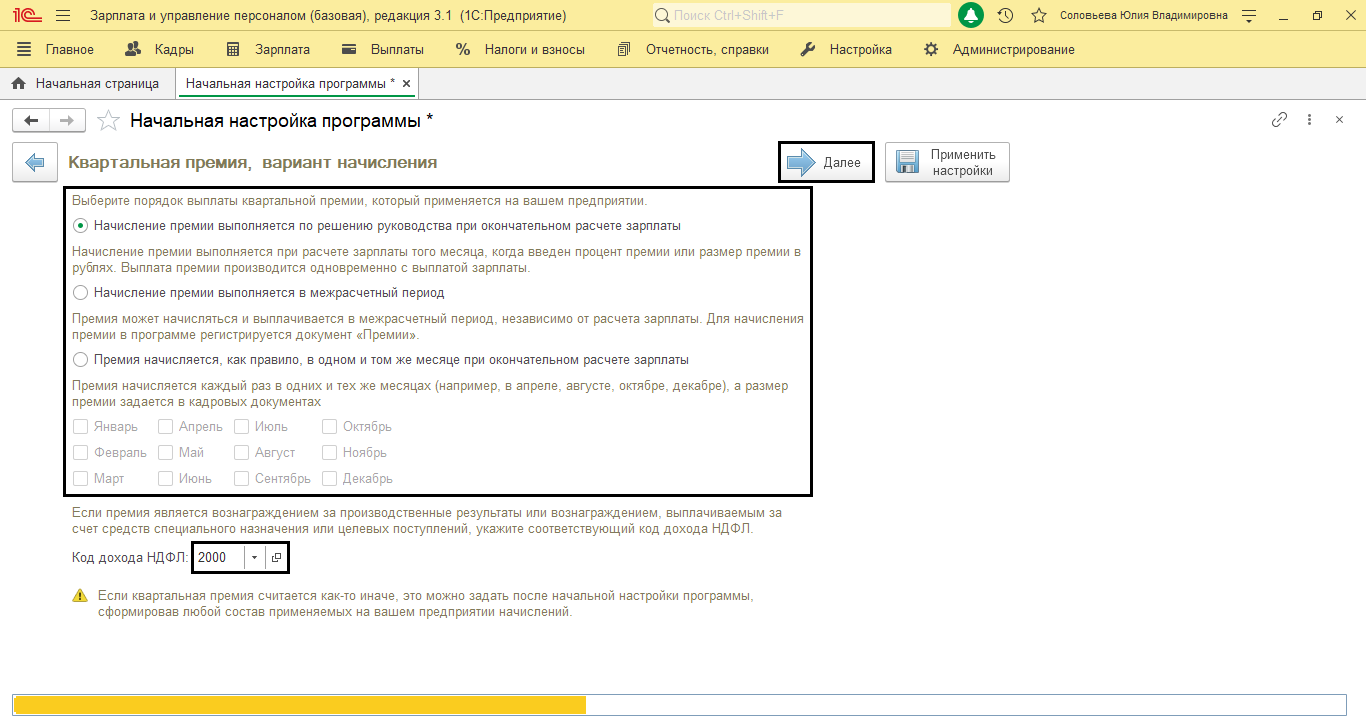Open the Зарплата menu section

click(268, 50)
